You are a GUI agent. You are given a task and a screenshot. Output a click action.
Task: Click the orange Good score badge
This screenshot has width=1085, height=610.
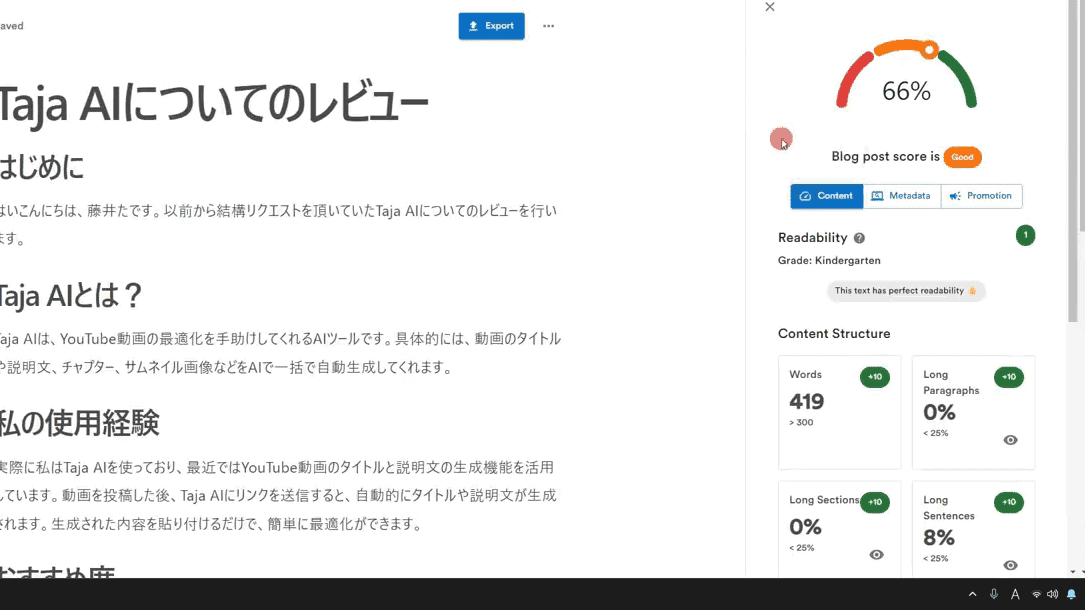963,157
